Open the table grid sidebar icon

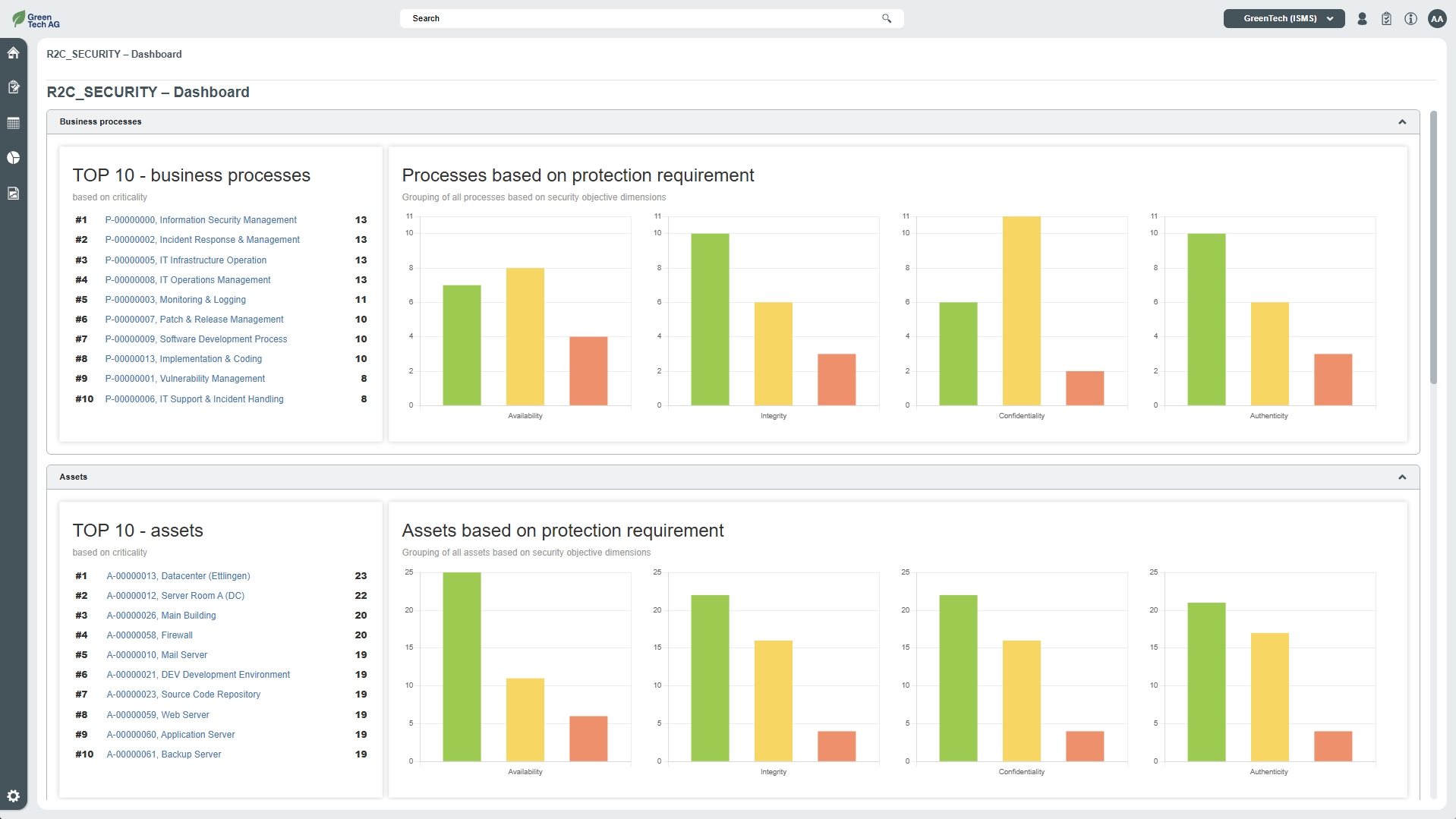pos(14,123)
